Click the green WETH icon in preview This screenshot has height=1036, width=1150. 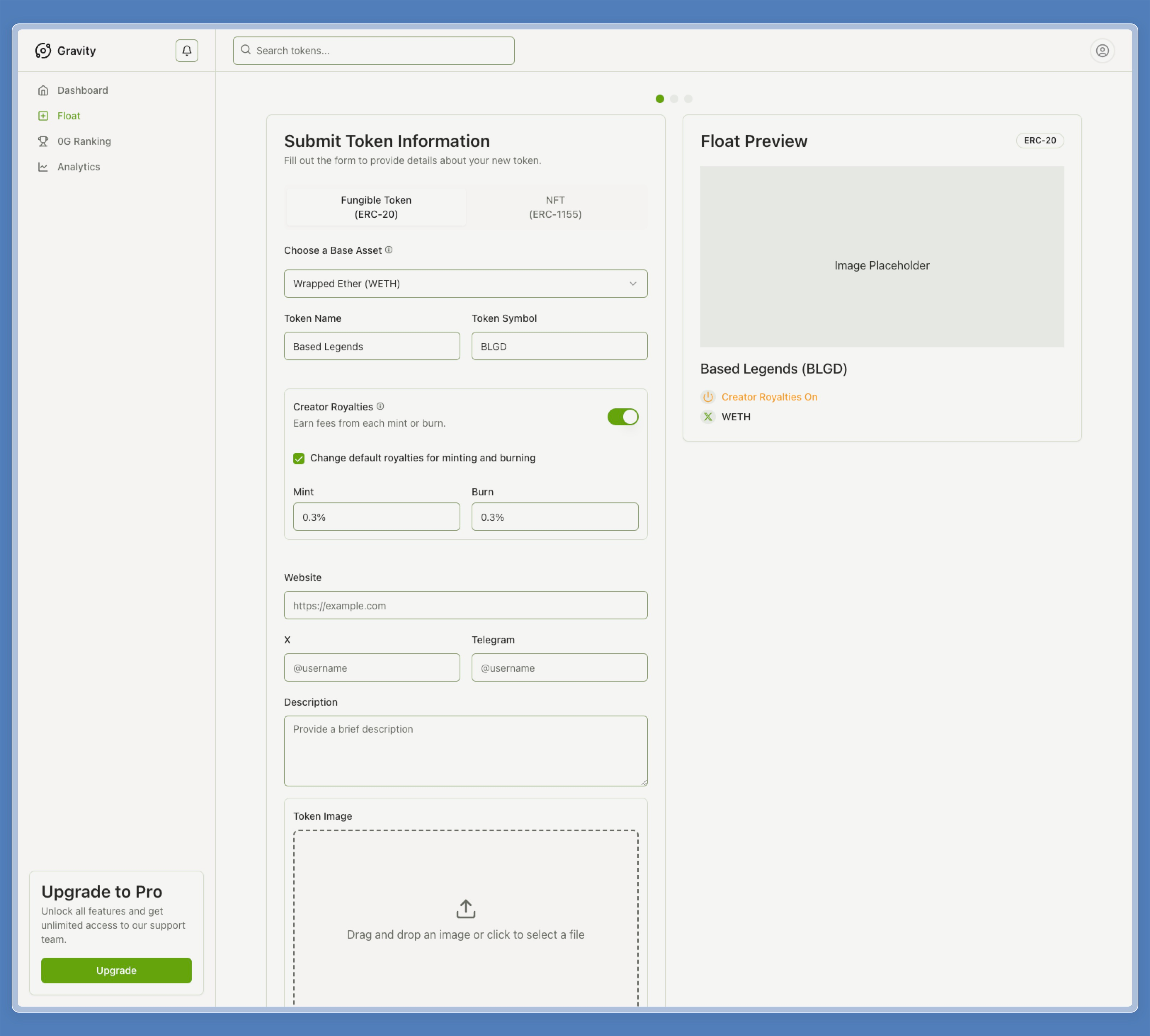(708, 417)
